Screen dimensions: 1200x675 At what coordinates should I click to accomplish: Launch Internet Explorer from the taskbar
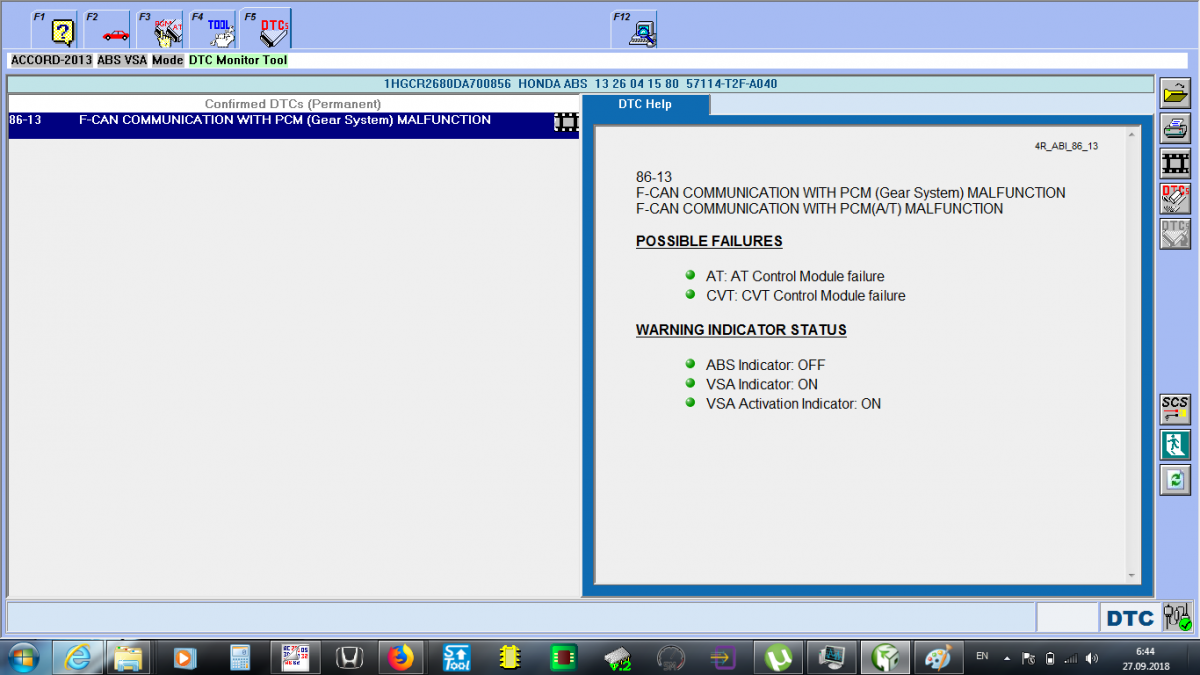tap(77, 657)
